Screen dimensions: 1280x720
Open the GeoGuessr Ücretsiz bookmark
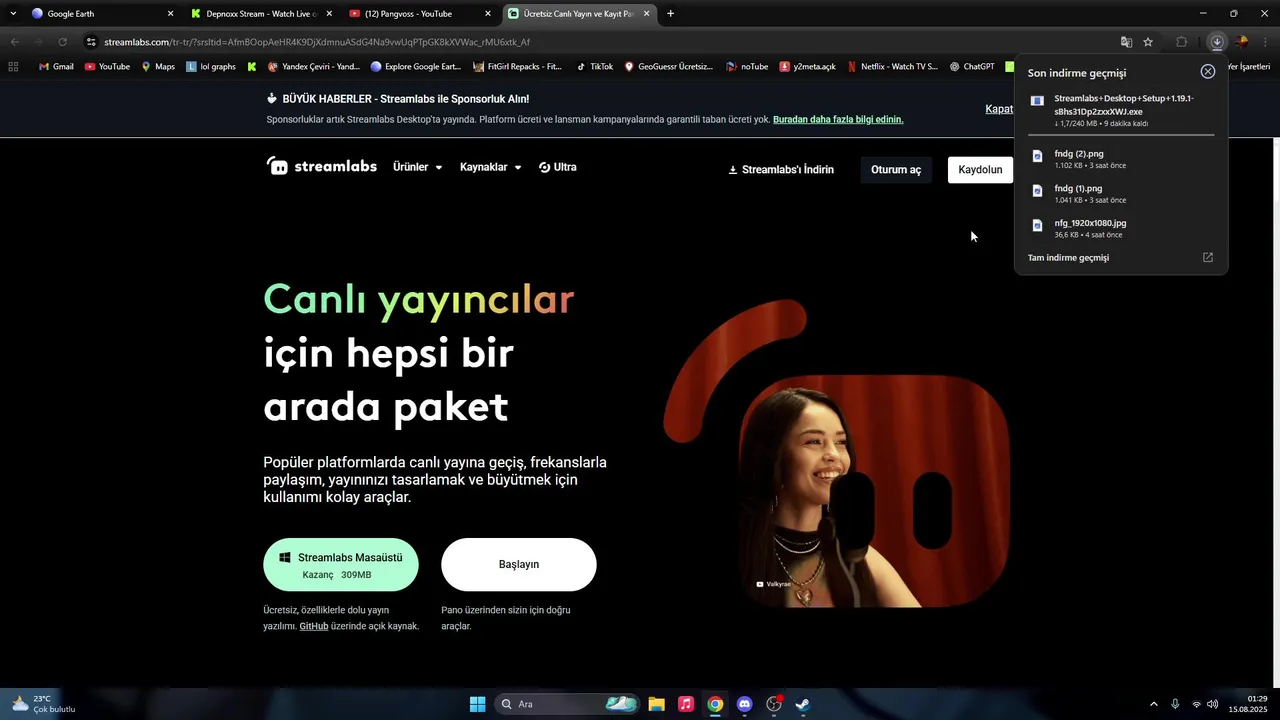[668, 67]
